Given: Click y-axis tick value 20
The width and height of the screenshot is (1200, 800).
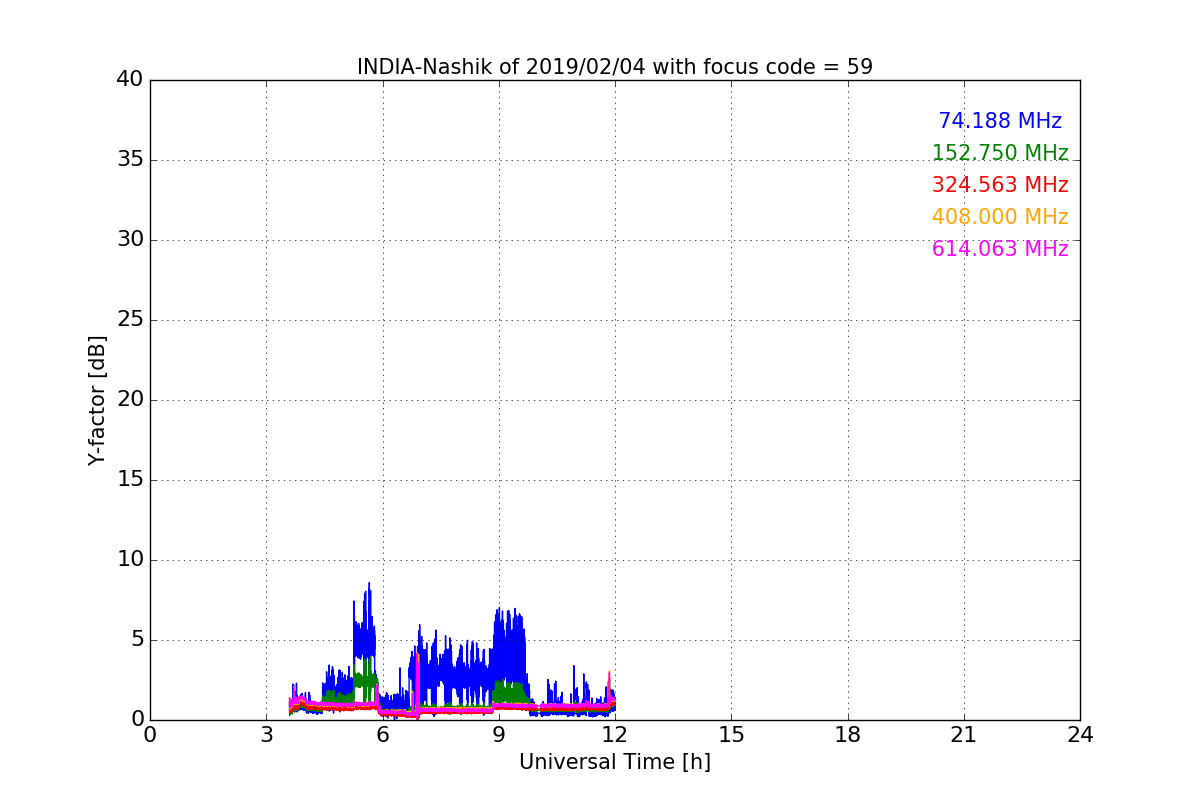Looking at the screenshot, I should tap(130, 400).
